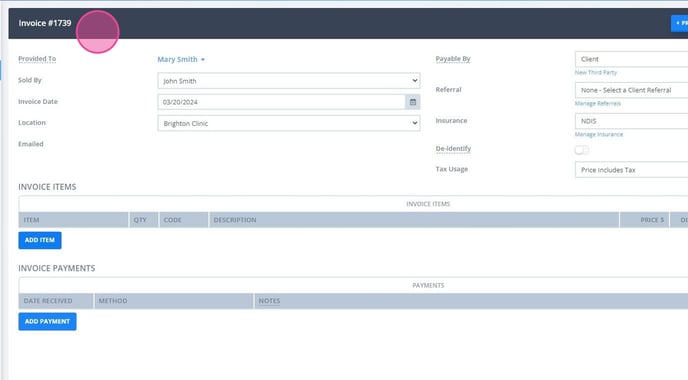688x380 pixels.
Task: Open the Referral dropdown showing None
Action: 631,90
